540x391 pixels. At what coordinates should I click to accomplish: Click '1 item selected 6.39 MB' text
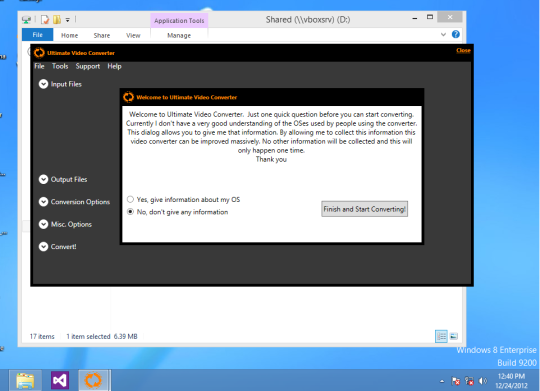coord(102,337)
